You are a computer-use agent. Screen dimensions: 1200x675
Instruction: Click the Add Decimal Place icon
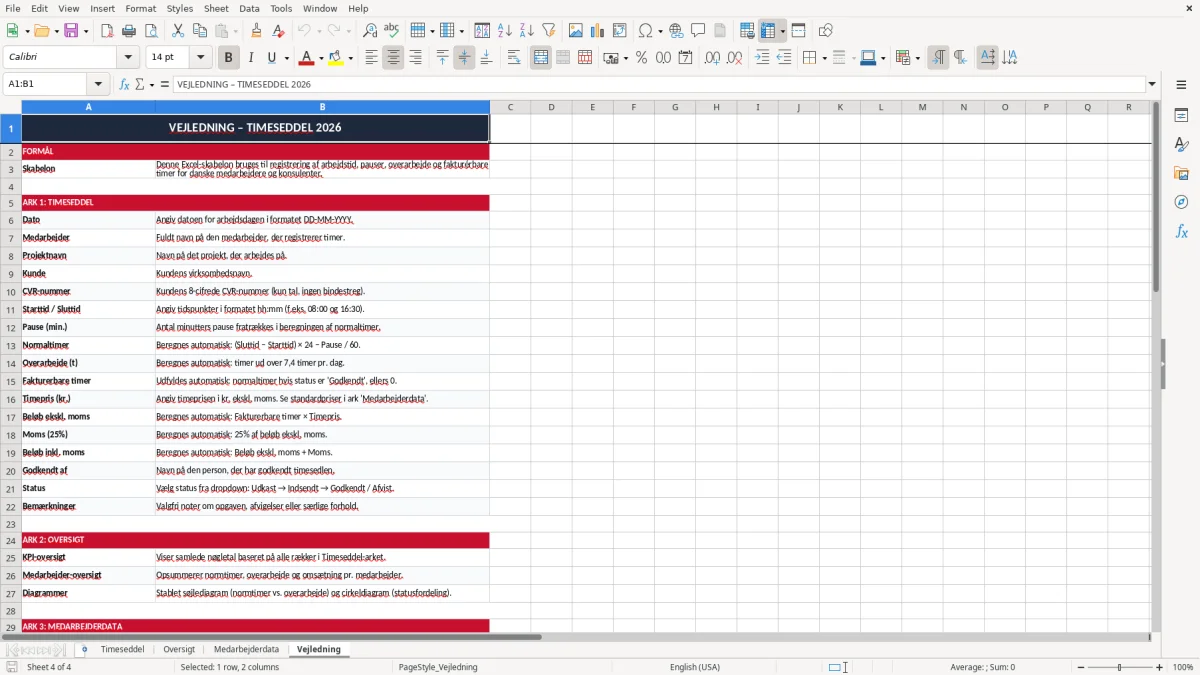pos(712,58)
